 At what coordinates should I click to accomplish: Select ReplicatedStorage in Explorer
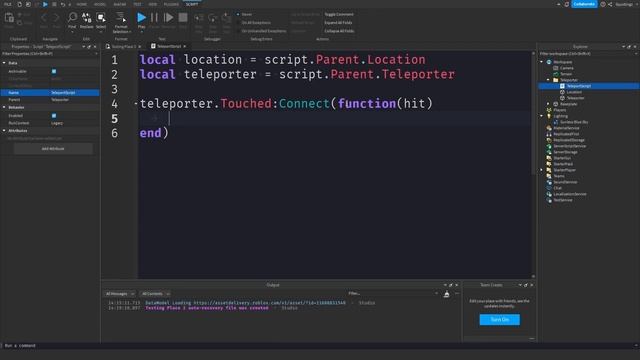click(x=569, y=140)
